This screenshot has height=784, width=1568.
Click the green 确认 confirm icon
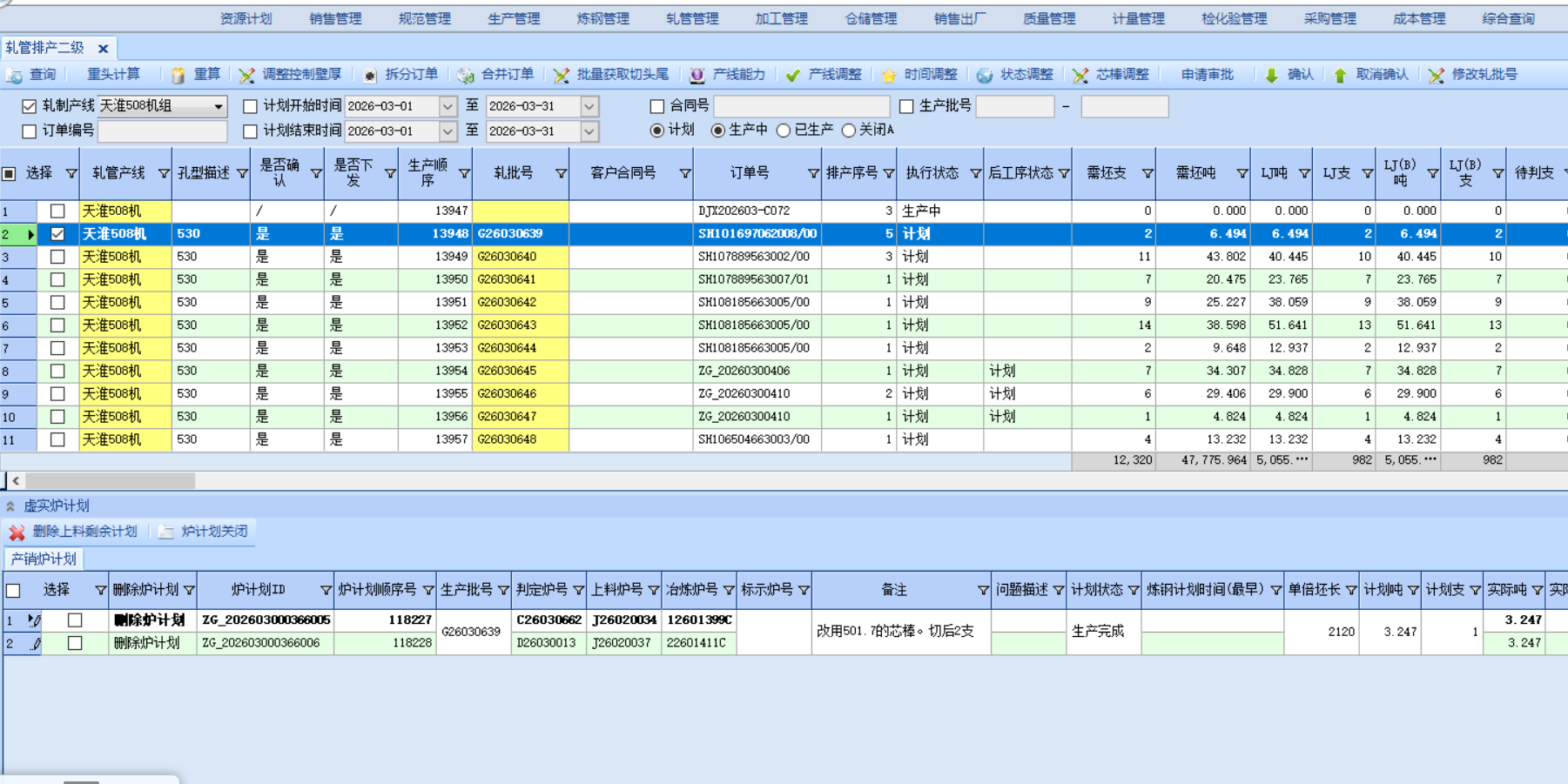tap(1270, 74)
